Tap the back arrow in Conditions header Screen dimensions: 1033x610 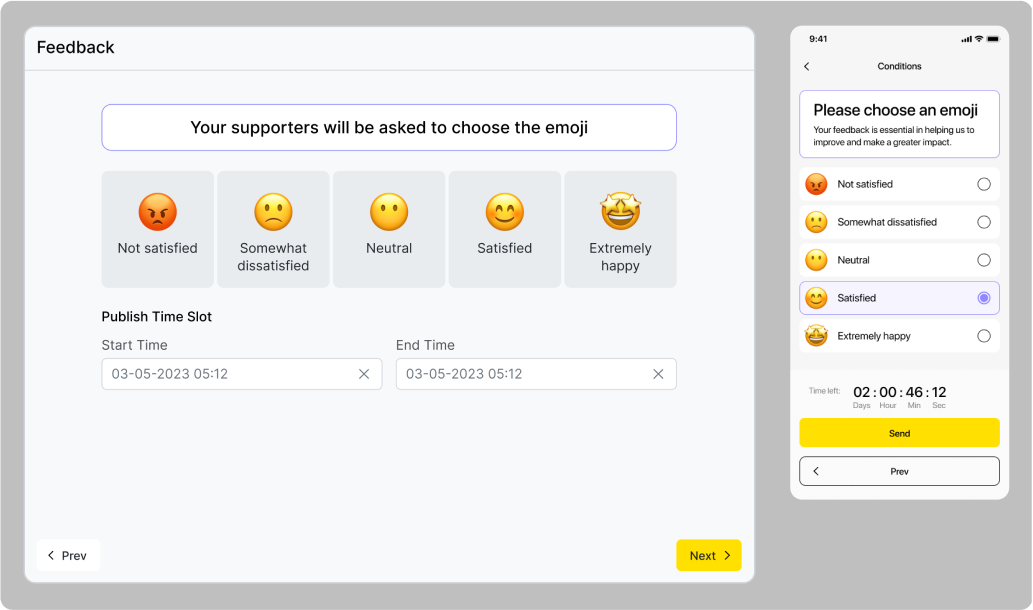807,66
